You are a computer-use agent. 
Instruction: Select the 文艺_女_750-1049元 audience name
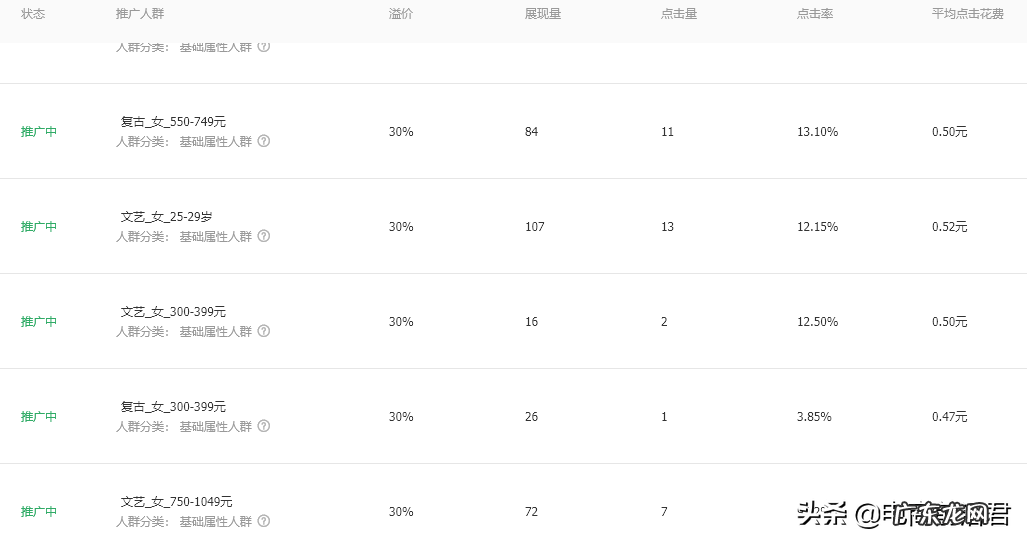pos(176,502)
